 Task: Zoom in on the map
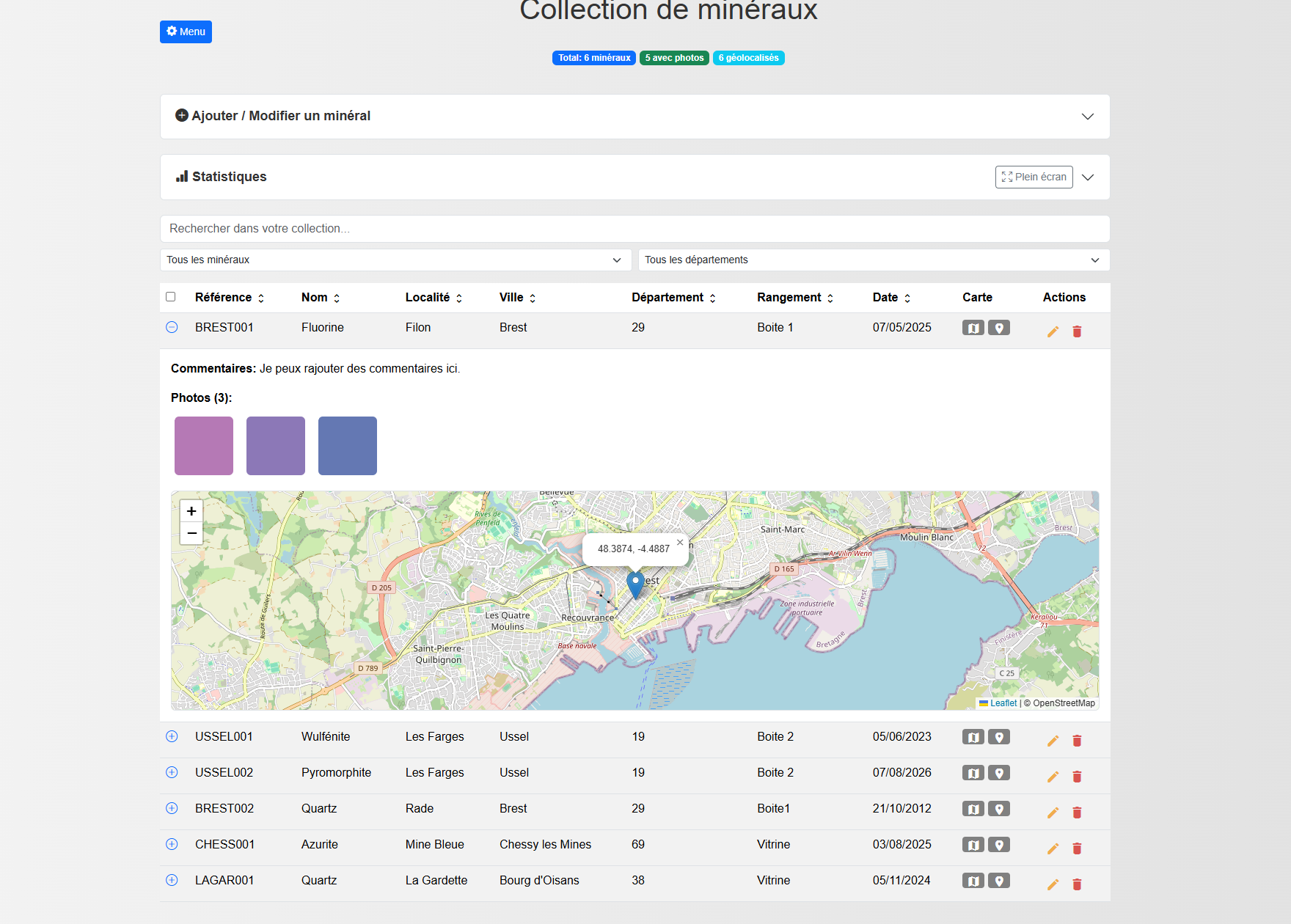191,511
